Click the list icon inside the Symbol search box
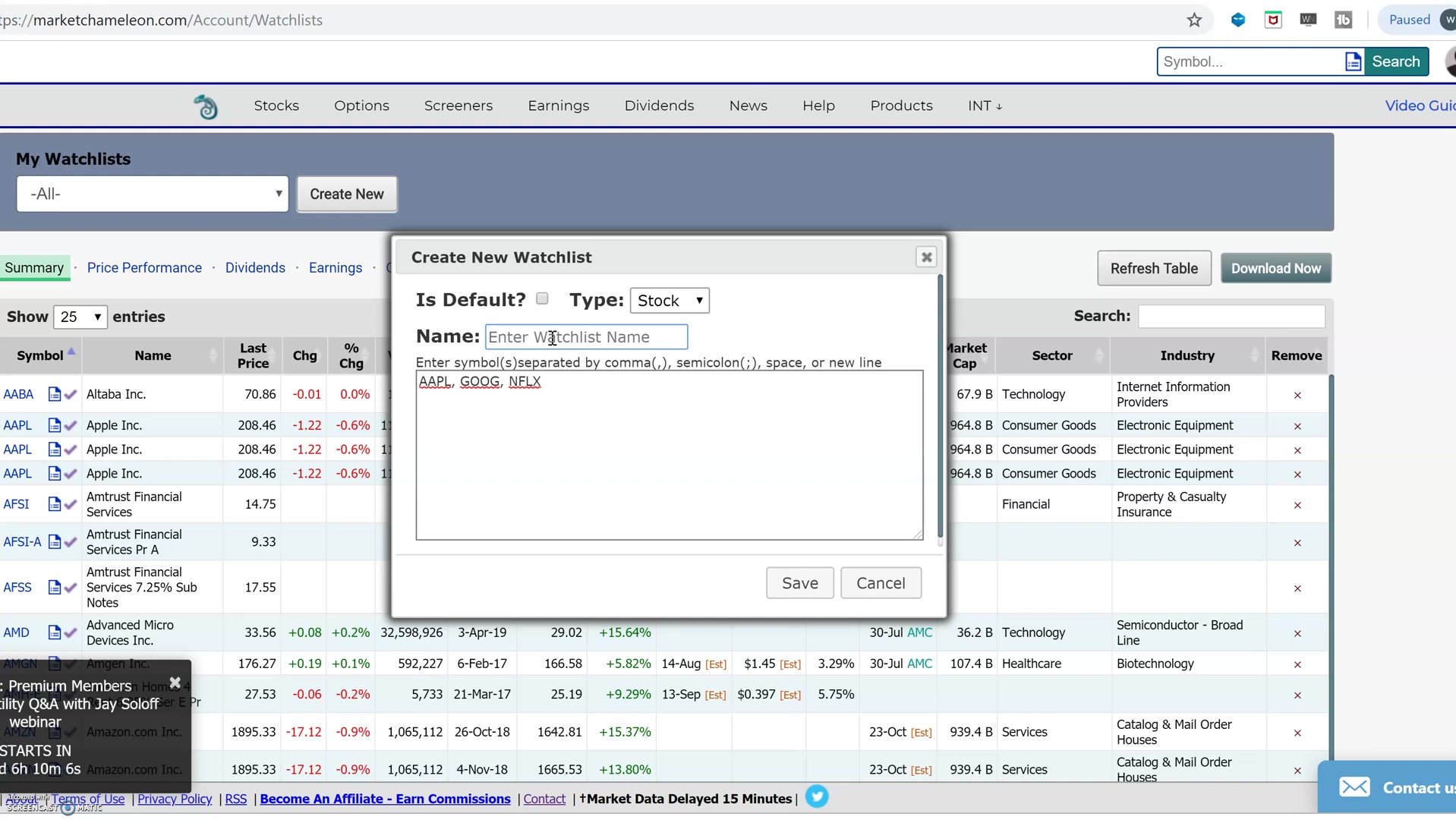Image resolution: width=1456 pixels, height=820 pixels. coord(1354,61)
